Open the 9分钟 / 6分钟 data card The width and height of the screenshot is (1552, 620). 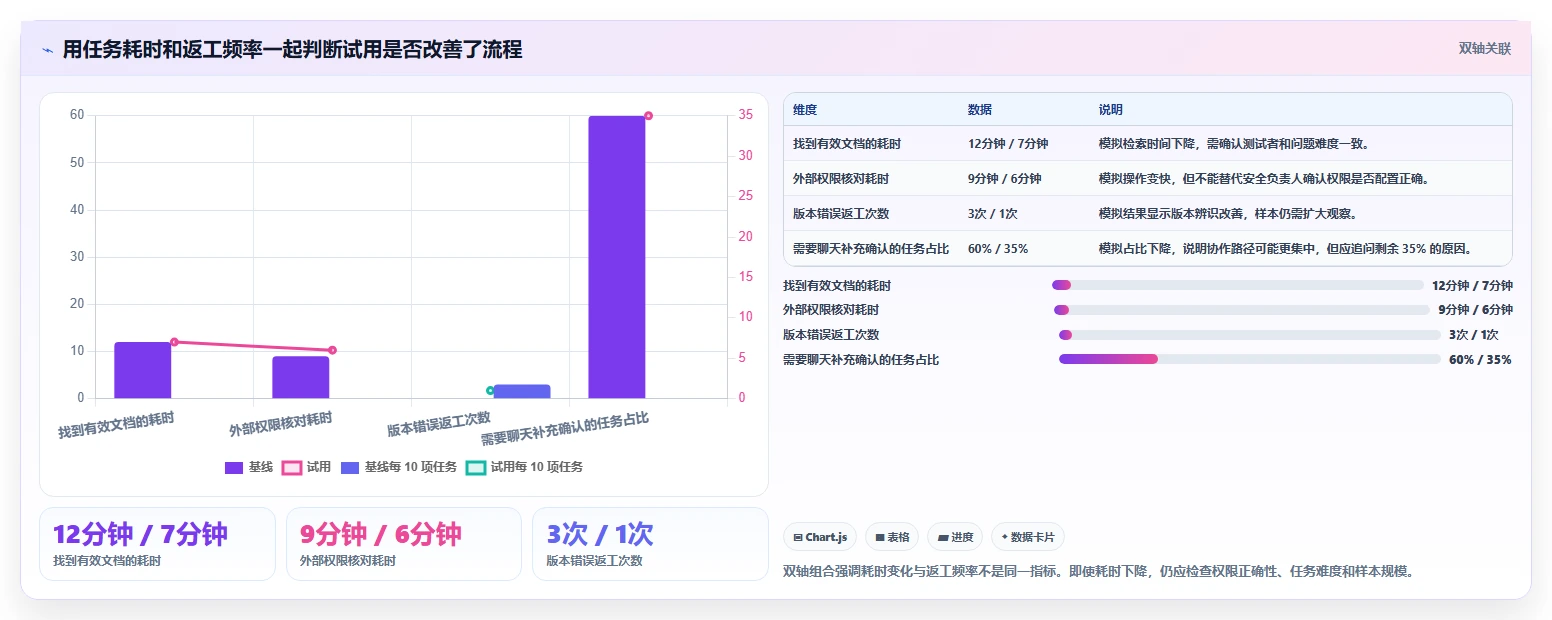404,544
